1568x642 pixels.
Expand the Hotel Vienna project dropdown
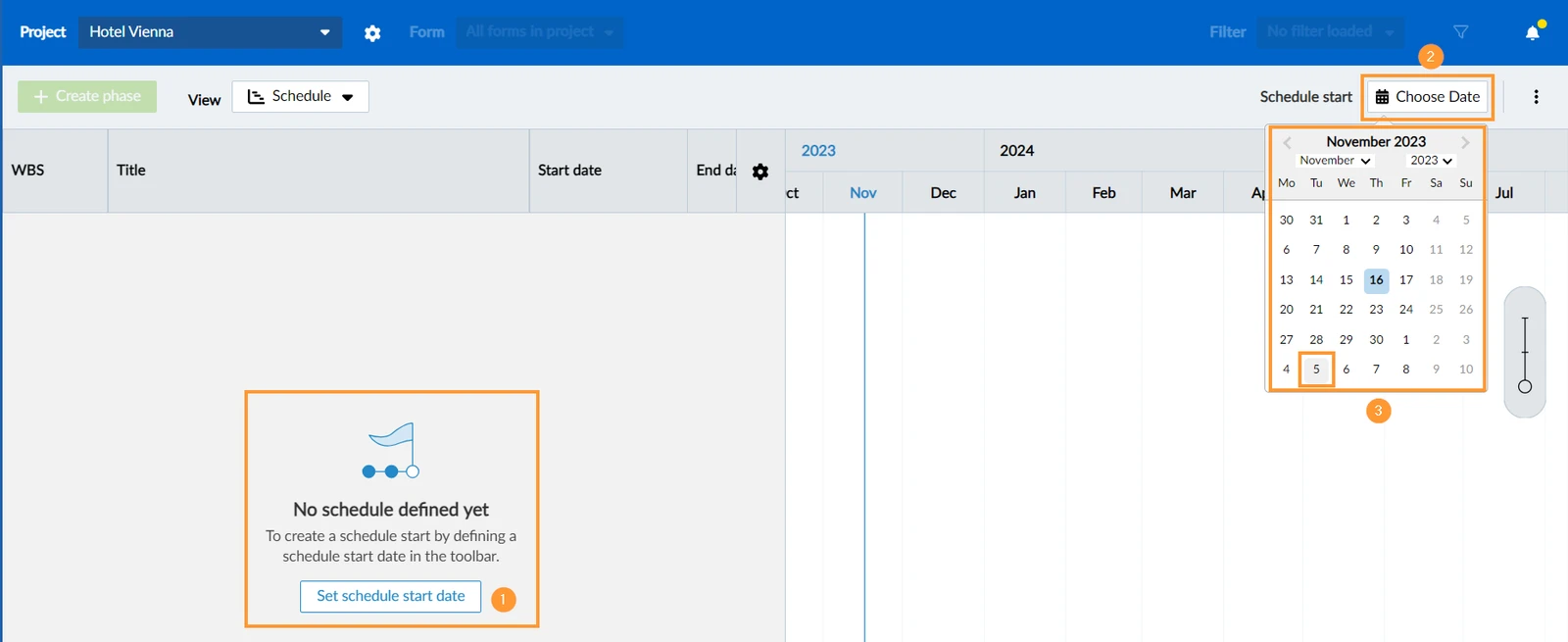point(210,32)
